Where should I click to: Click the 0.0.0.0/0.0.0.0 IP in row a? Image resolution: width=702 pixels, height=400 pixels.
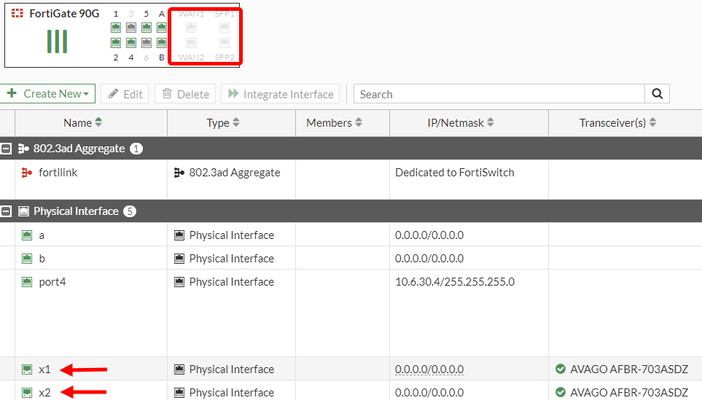[429, 235]
